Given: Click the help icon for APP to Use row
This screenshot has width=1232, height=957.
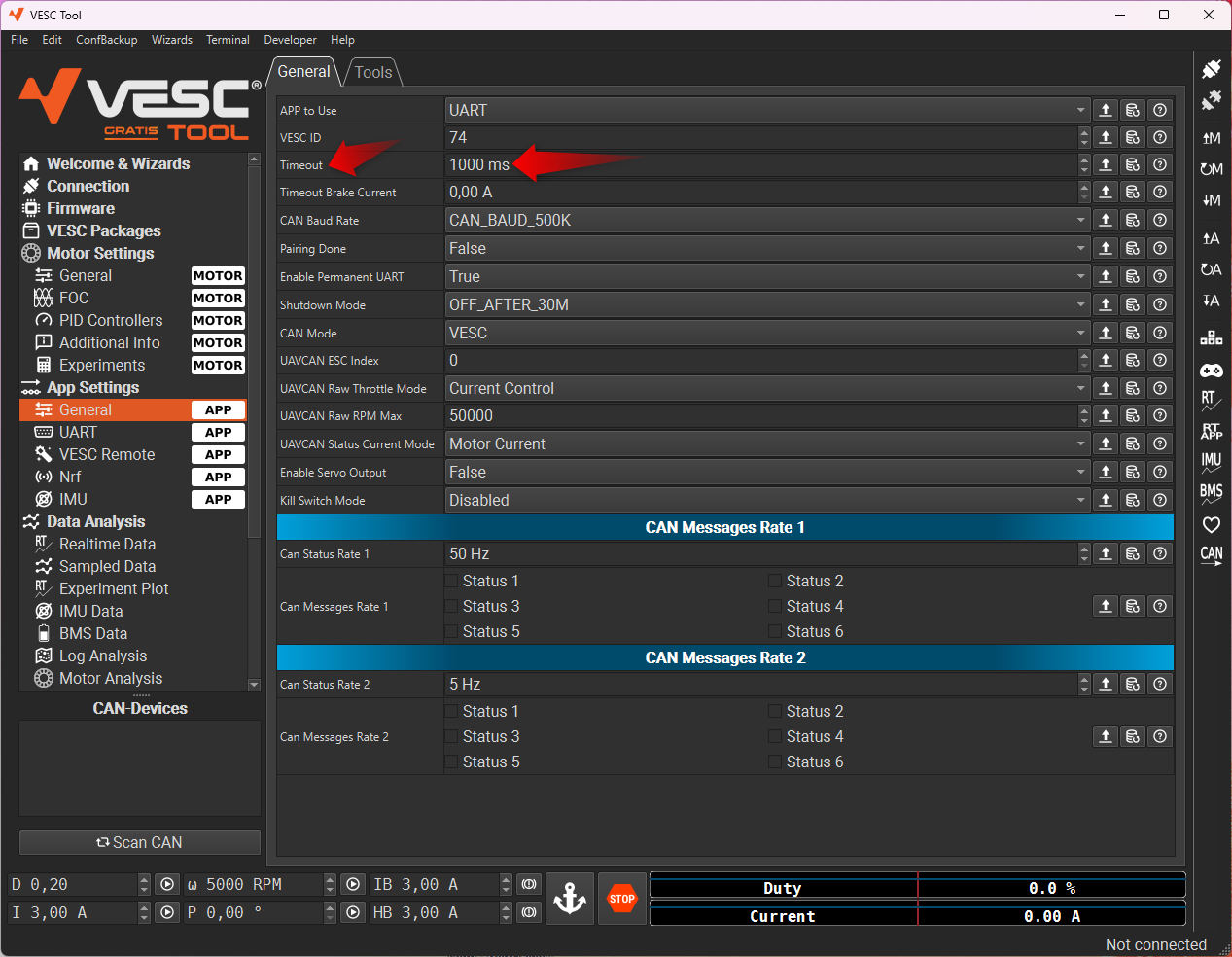Looking at the screenshot, I should (x=1160, y=110).
